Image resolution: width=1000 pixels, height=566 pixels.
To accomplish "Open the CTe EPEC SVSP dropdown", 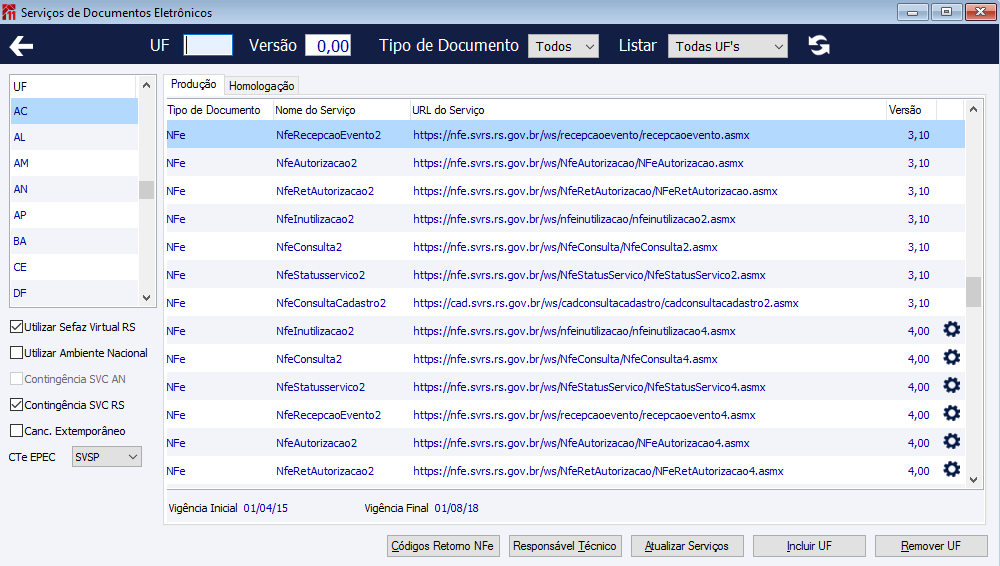I will point(107,457).
